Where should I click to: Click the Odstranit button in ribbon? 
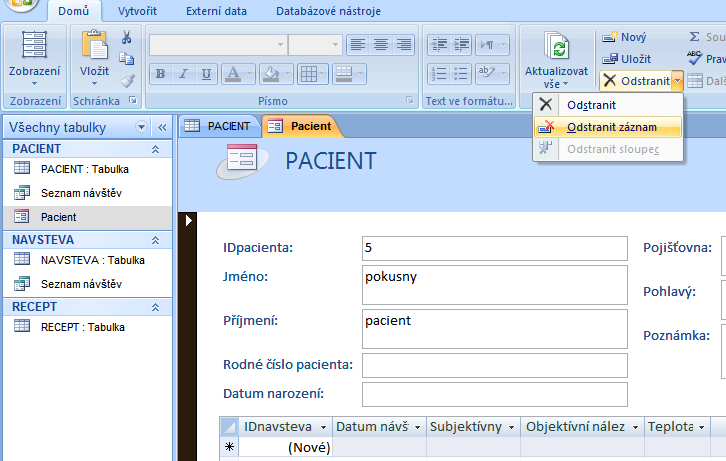click(x=636, y=81)
